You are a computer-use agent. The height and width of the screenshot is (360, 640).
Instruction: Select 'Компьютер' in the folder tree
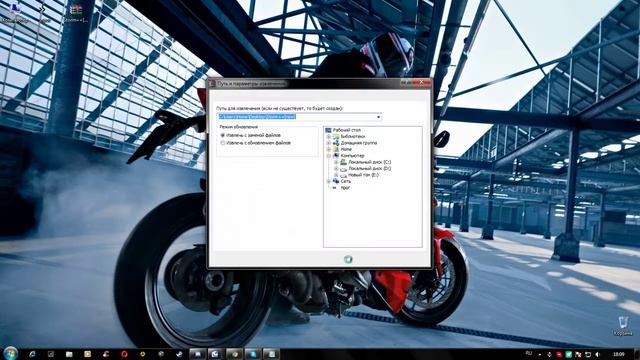point(352,156)
